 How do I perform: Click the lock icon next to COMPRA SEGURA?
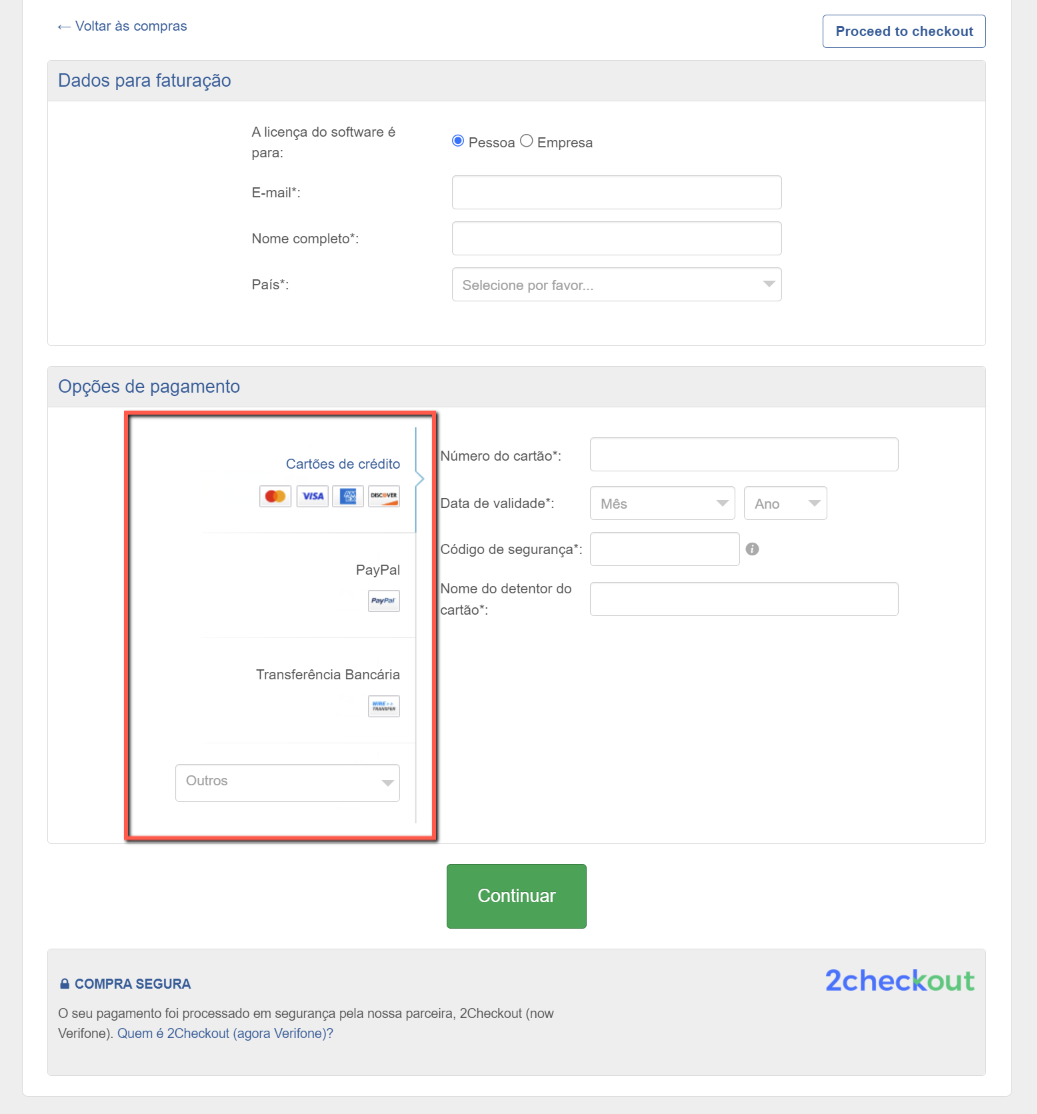(x=64, y=983)
